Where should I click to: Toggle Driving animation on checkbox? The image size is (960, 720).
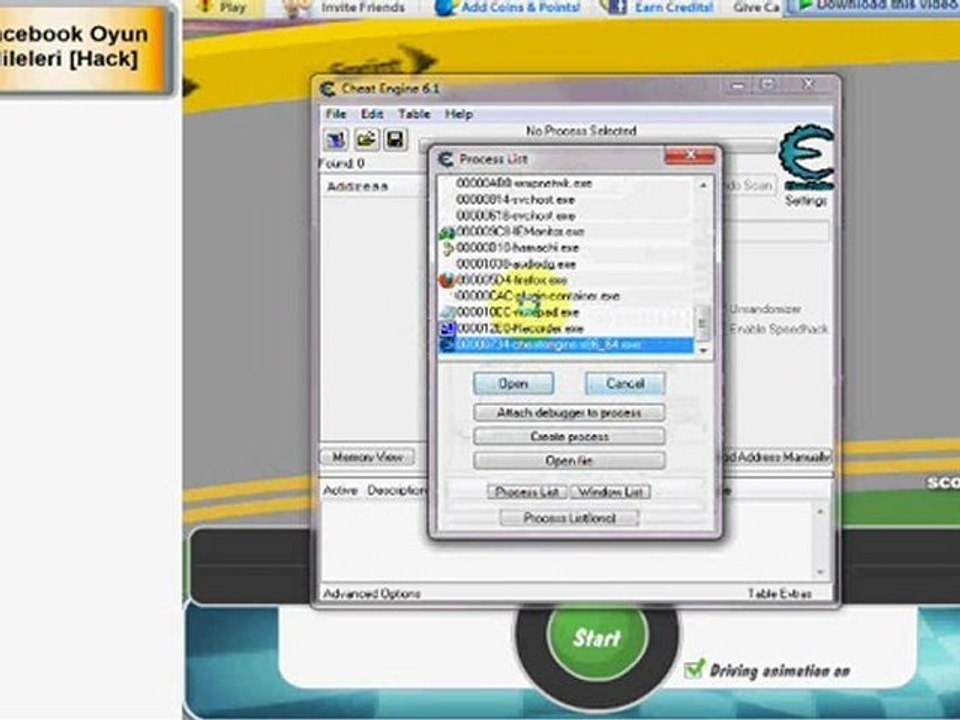(x=694, y=669)
